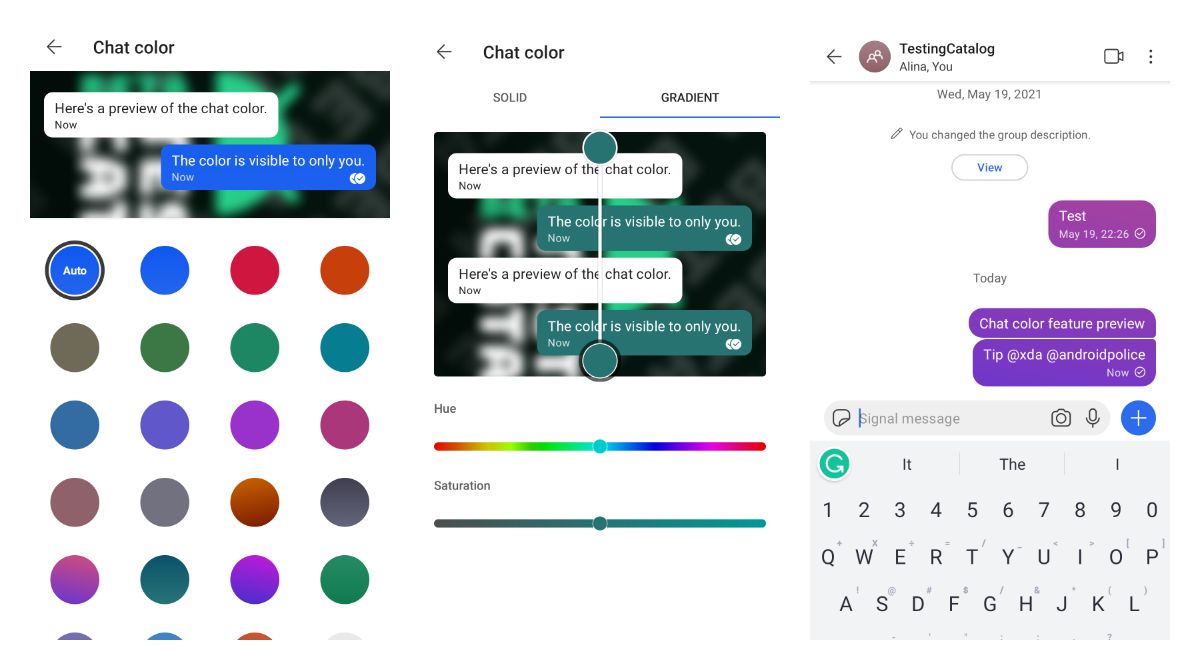Select the Auto chat color option
This screenshot has width=1200, height=670.
(75, 270)
